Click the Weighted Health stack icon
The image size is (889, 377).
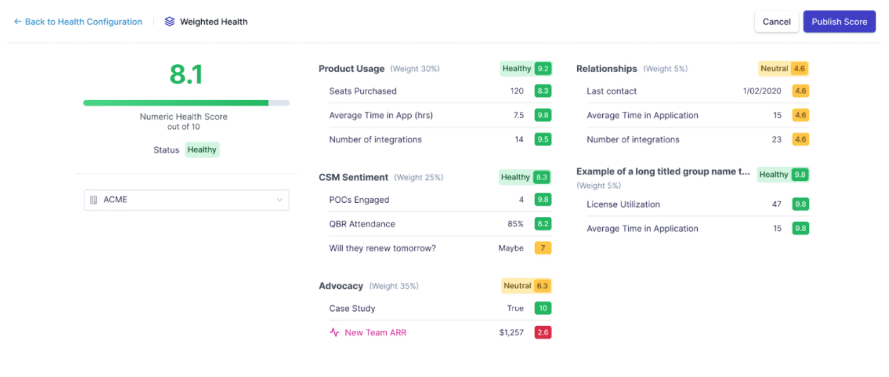click(170, 22)
